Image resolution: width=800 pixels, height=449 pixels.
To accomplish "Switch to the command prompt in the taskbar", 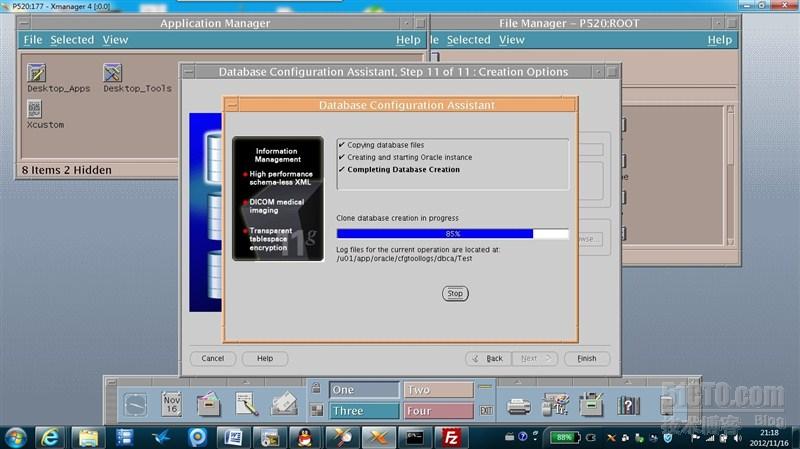I will tap(414, 438).
